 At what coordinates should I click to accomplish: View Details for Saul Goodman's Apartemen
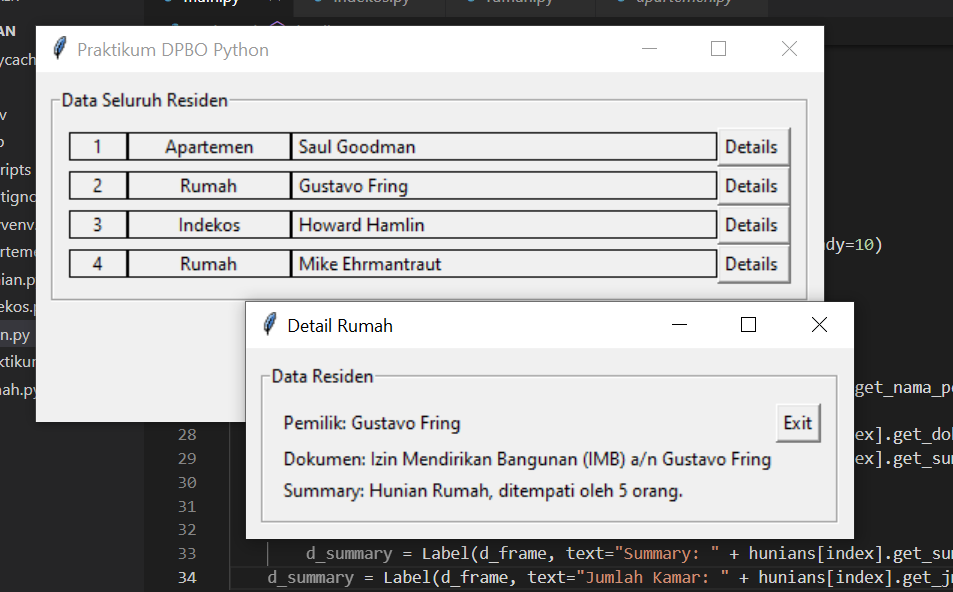click(x=753, y=146)
